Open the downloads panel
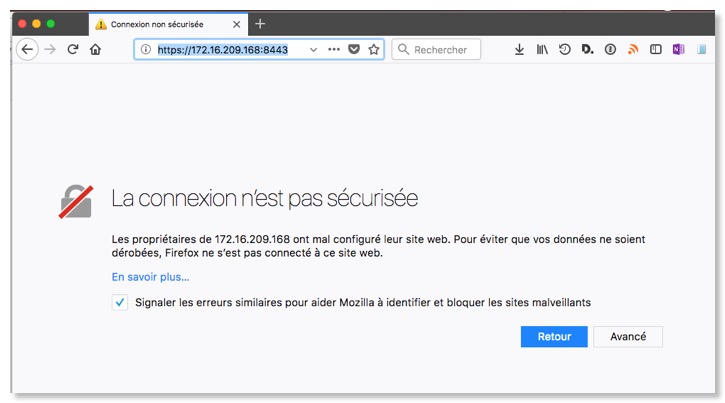The width and height of the screenshot is (725, 403). click(x=519, y=49)
